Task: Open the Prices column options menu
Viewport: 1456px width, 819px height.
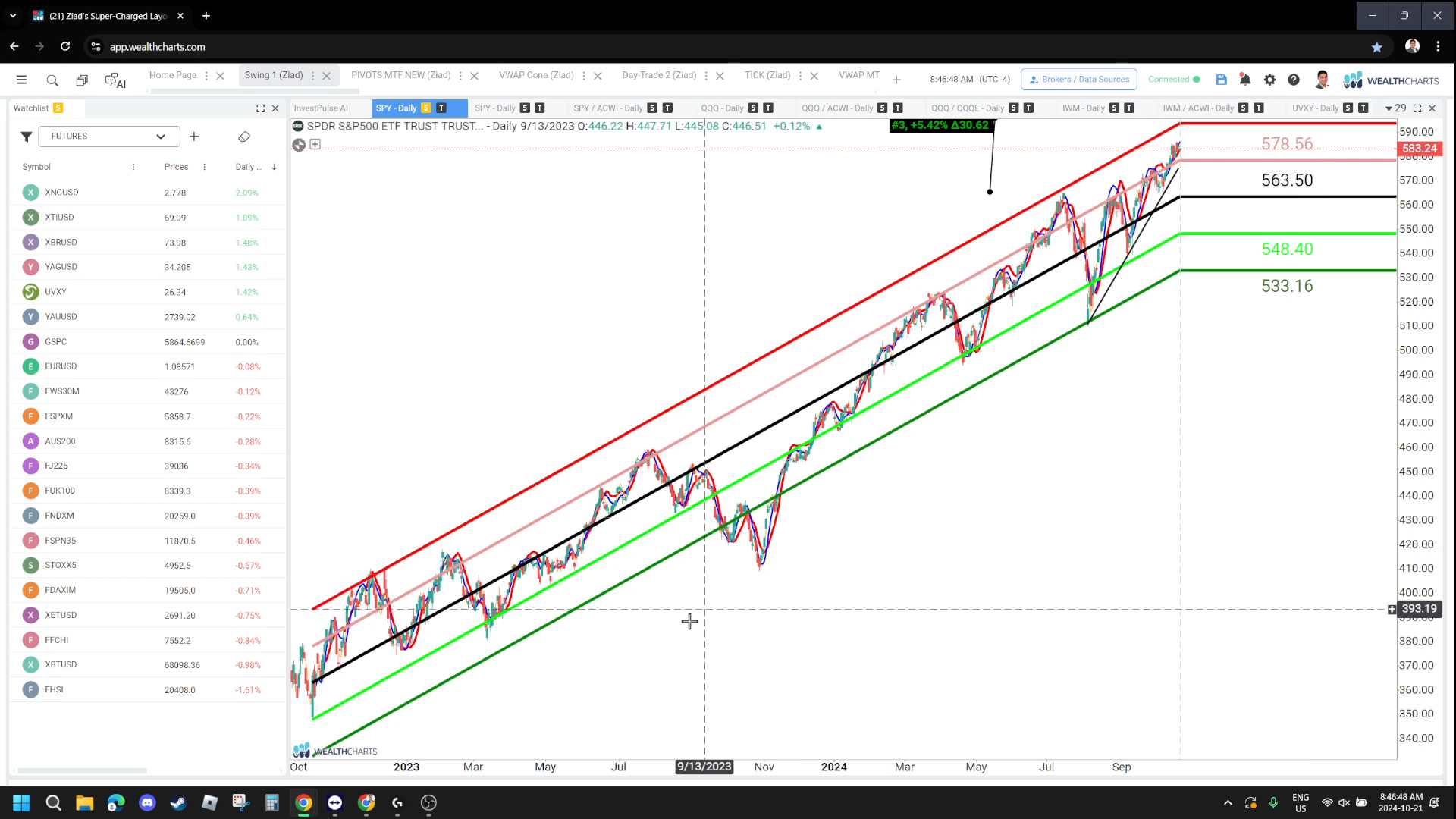Action: 204,167
